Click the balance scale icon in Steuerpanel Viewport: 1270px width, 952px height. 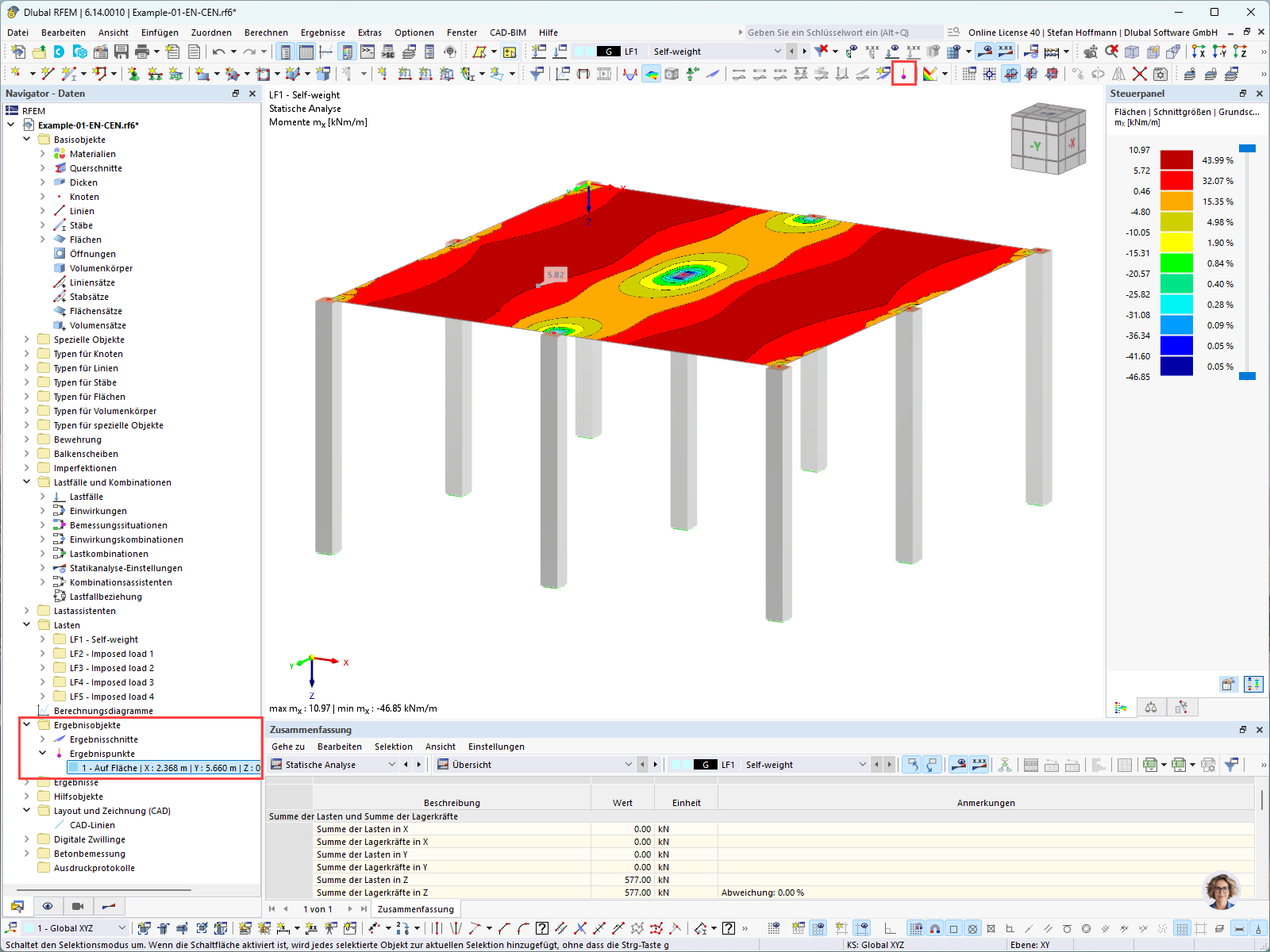[x=1151, y=707]
